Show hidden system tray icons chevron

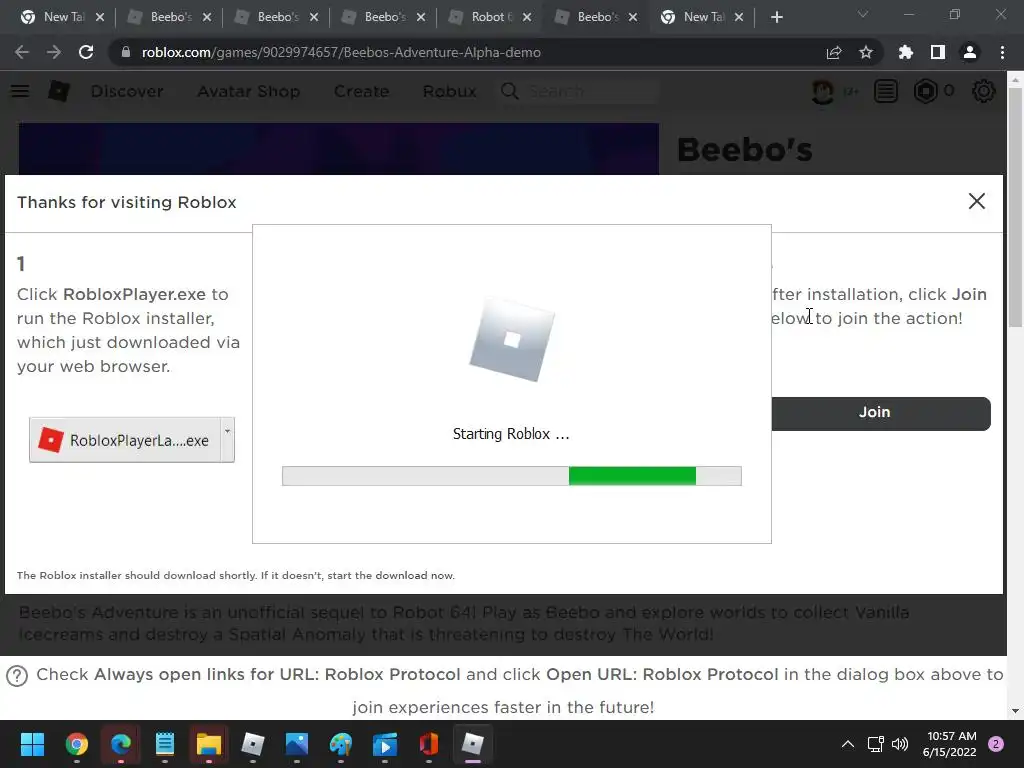[x=848, y=744]
